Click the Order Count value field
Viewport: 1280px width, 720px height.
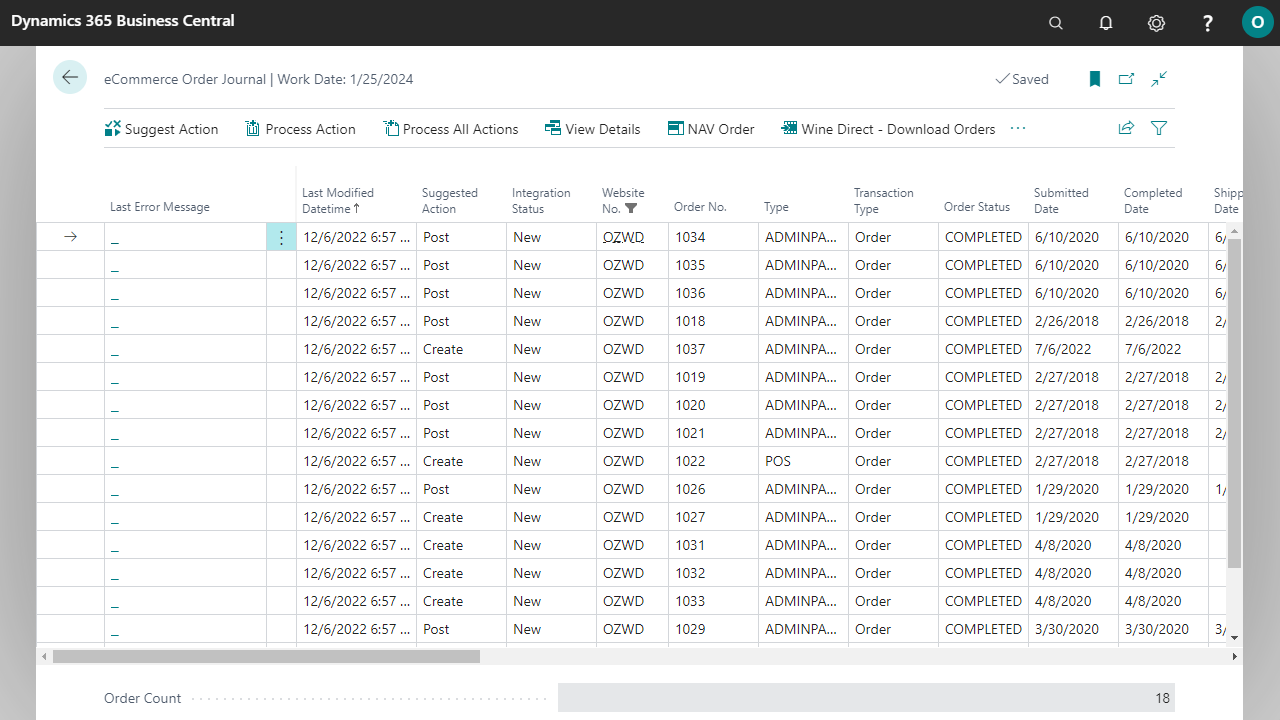[x=866, y=698]
